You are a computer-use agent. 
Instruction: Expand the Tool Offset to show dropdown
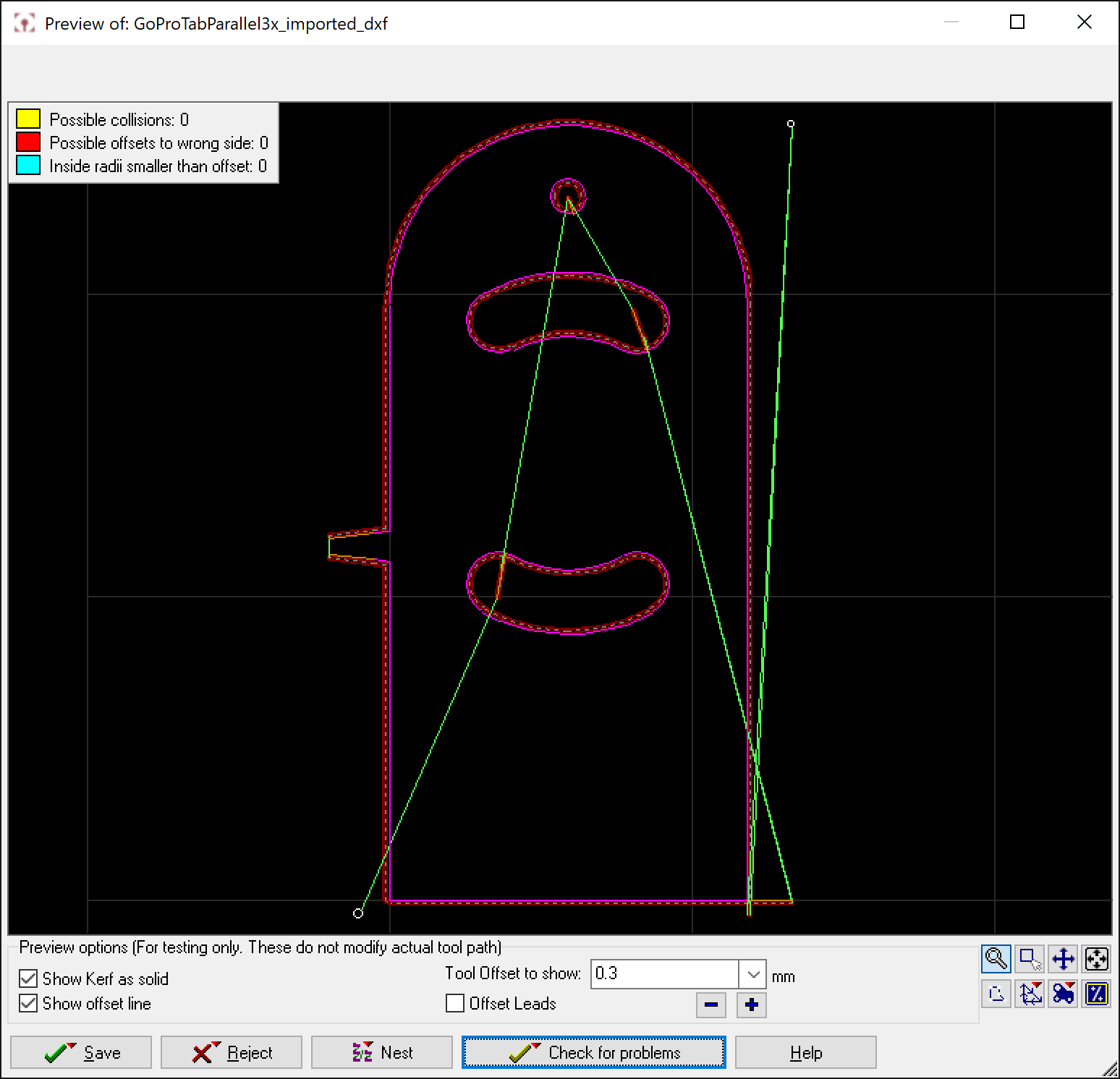pos(752,974)
